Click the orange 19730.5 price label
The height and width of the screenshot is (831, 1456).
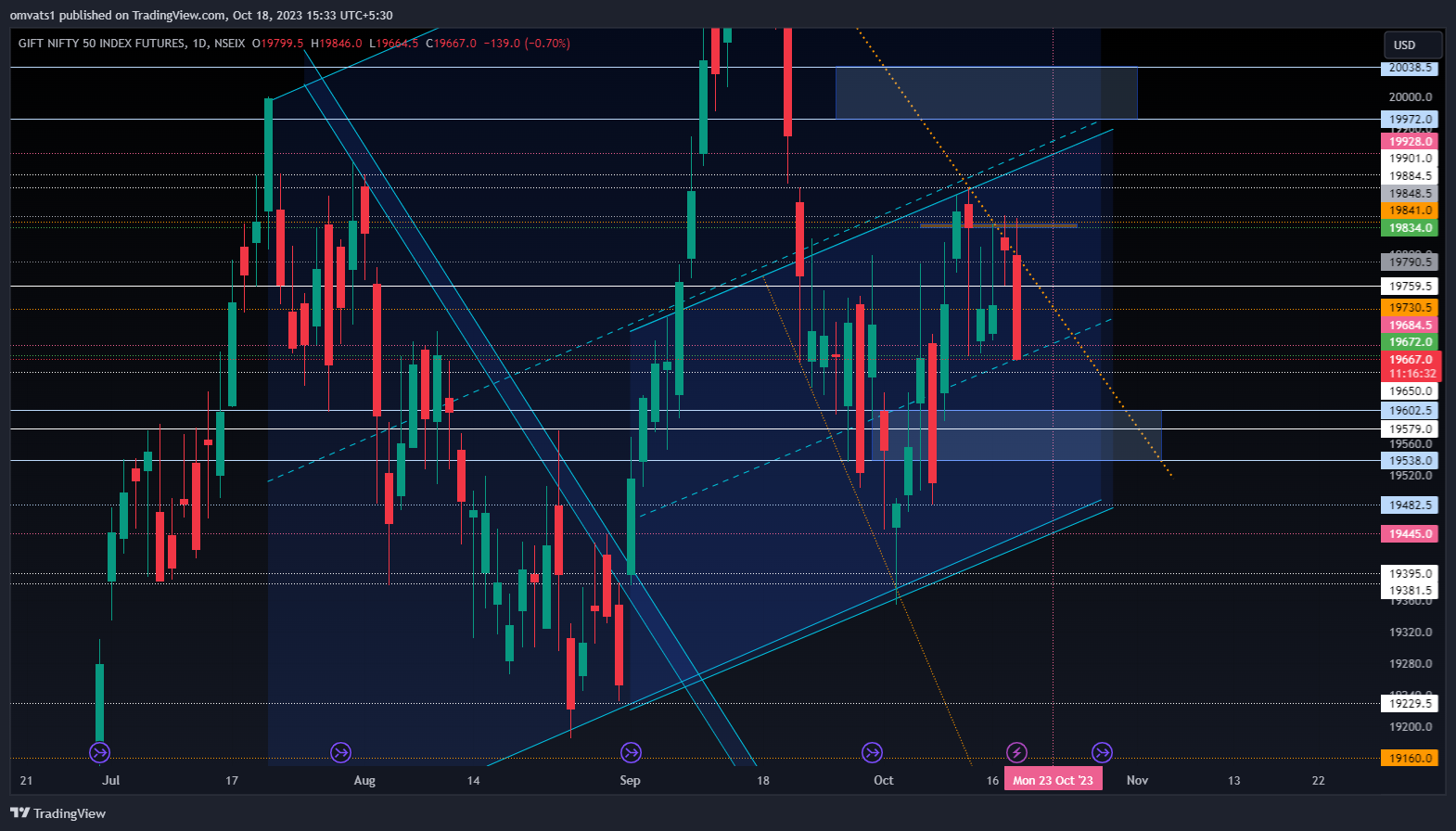(x=1410, y=307)
